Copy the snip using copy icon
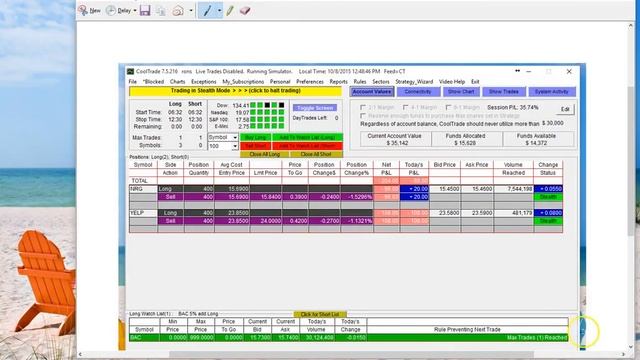Screen dimensions: 640x360 [x=161, y=11]
